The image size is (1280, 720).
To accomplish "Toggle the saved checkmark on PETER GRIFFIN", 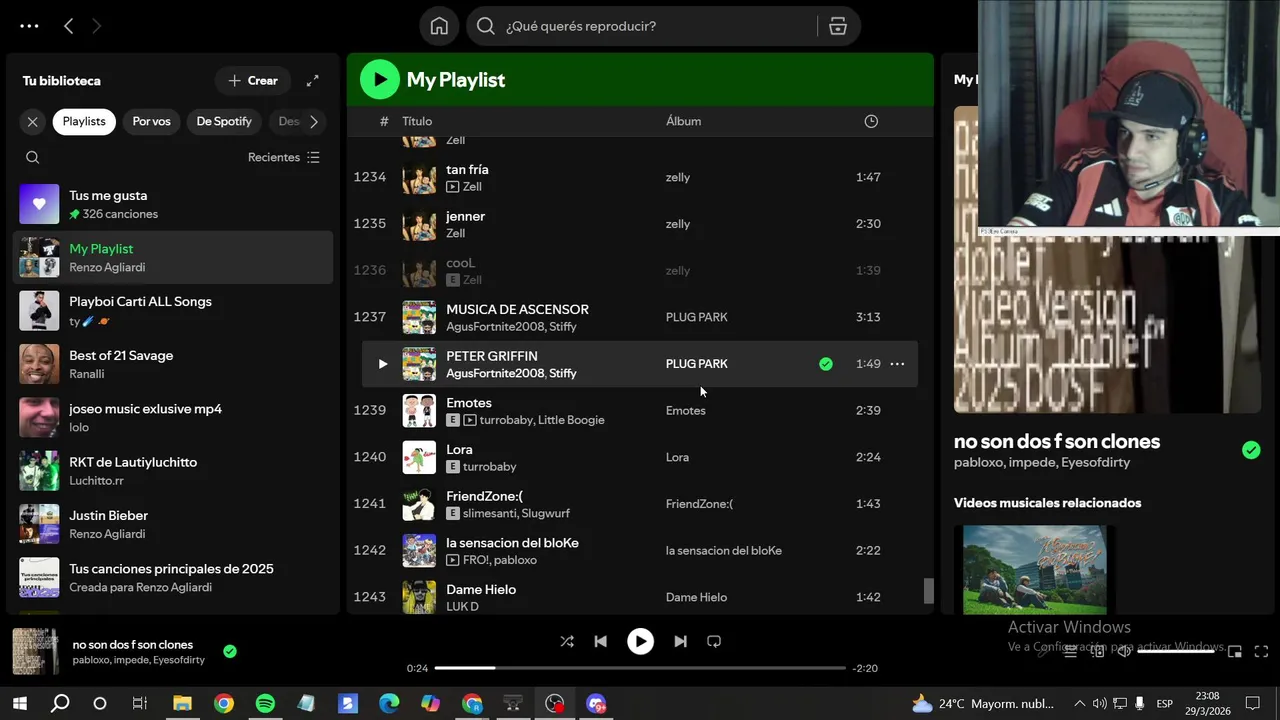I will pyautogui.click(x=826, y=364).
